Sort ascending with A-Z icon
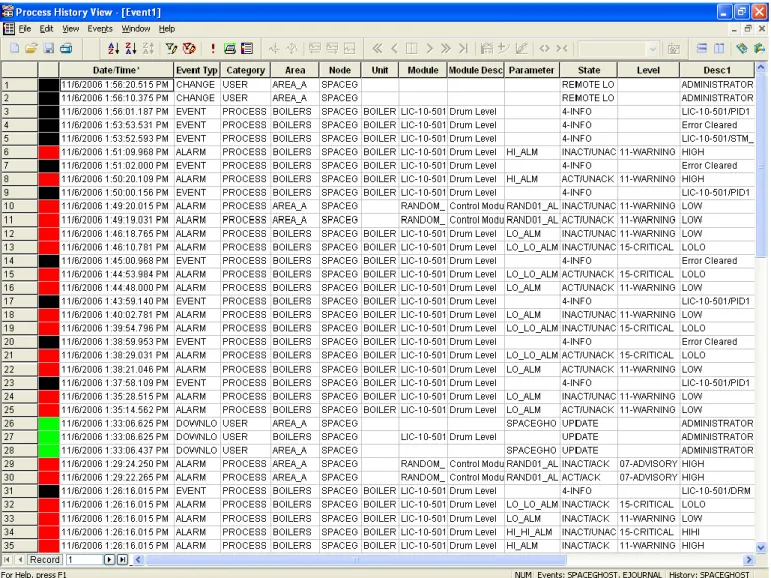This screenshot has width=771, height=578. [x=114, y=48]
